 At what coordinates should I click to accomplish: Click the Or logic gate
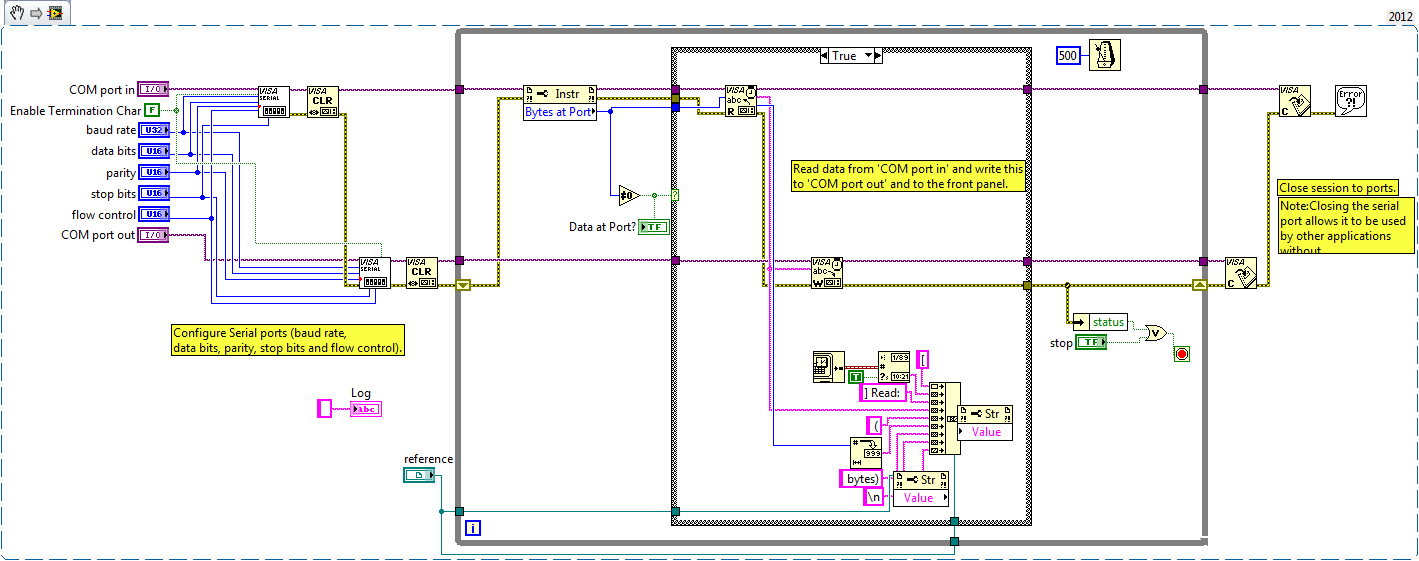1156,332
